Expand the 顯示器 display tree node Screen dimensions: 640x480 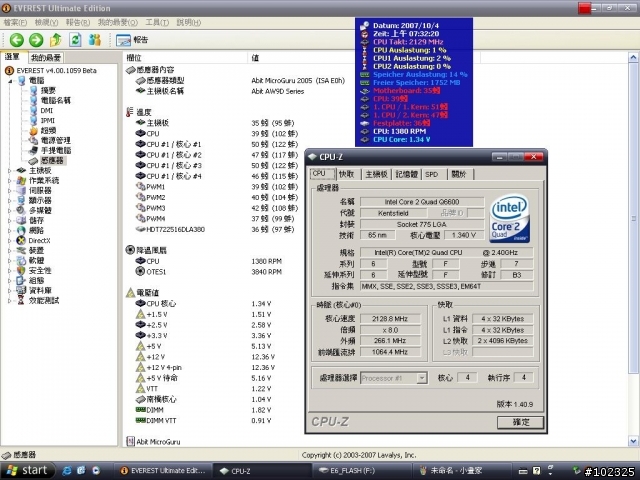pyautogui.click(x=10, y=200)
